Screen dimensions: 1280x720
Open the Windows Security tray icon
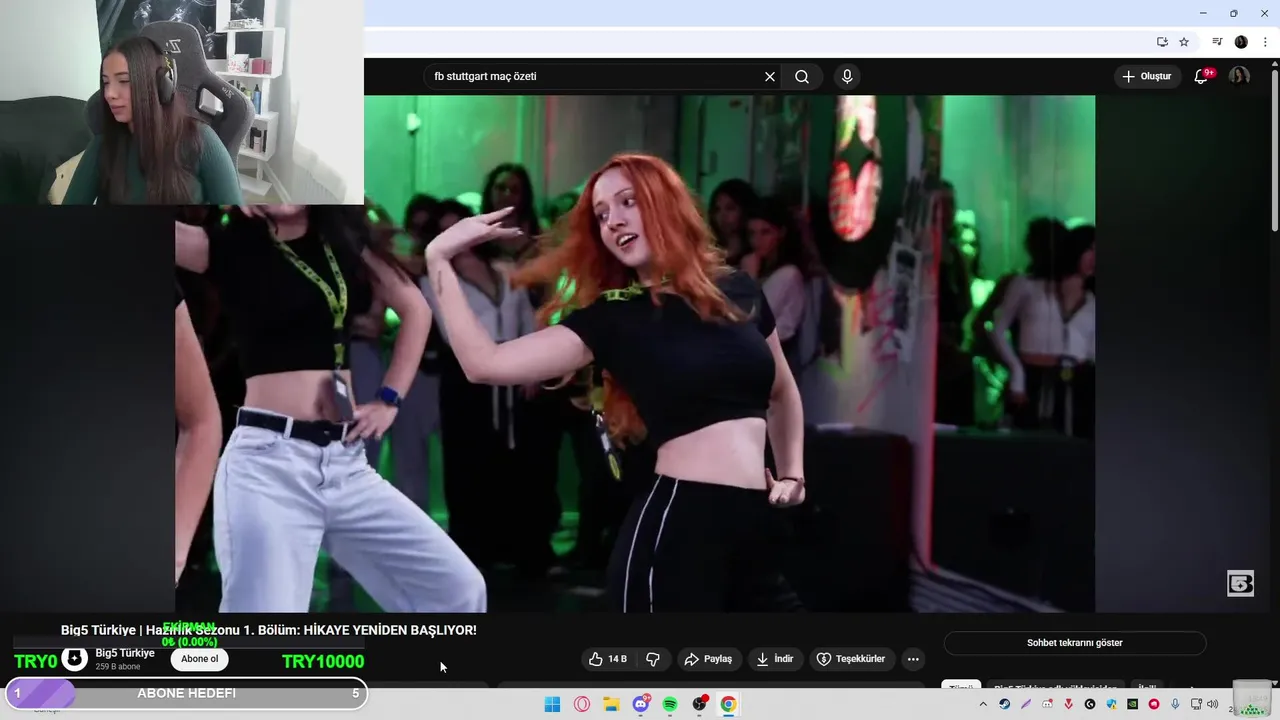click(x=1111, y=704)
